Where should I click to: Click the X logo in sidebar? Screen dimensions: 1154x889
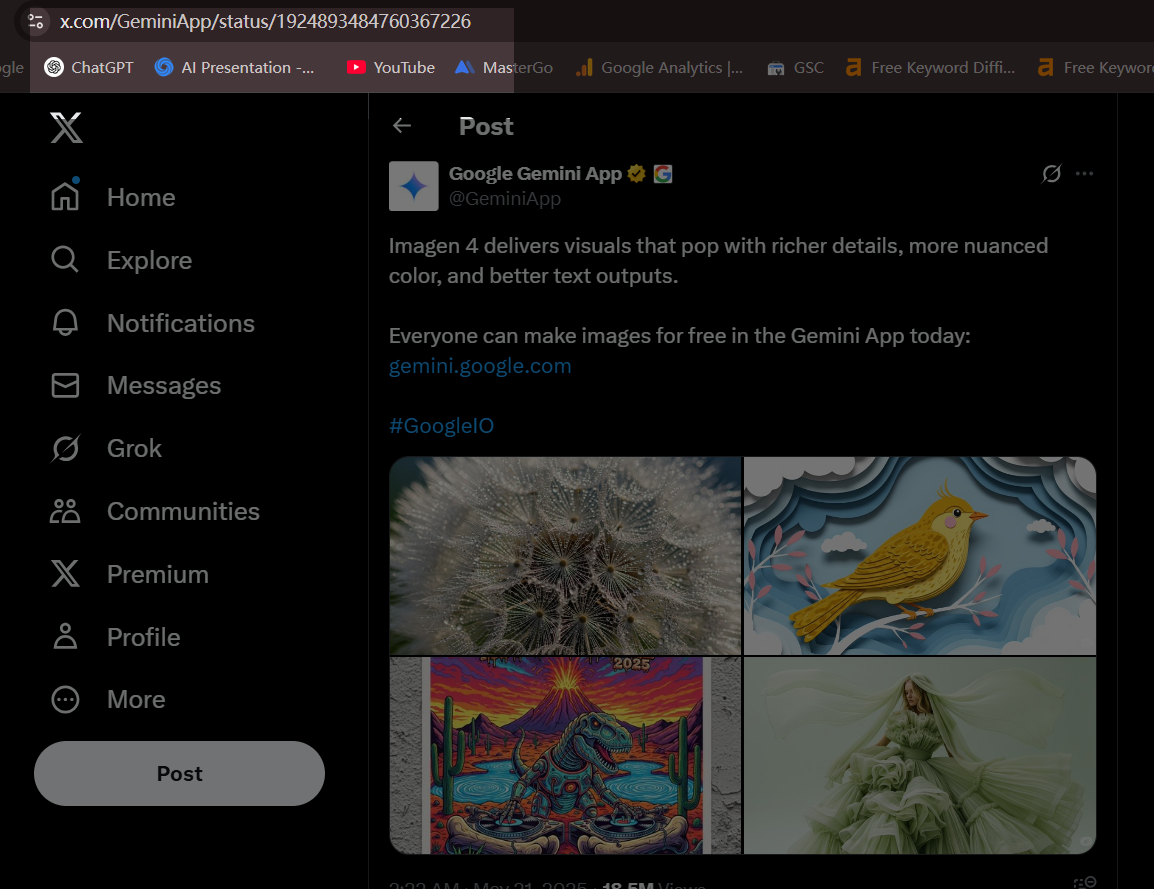(x=66, y=128)
